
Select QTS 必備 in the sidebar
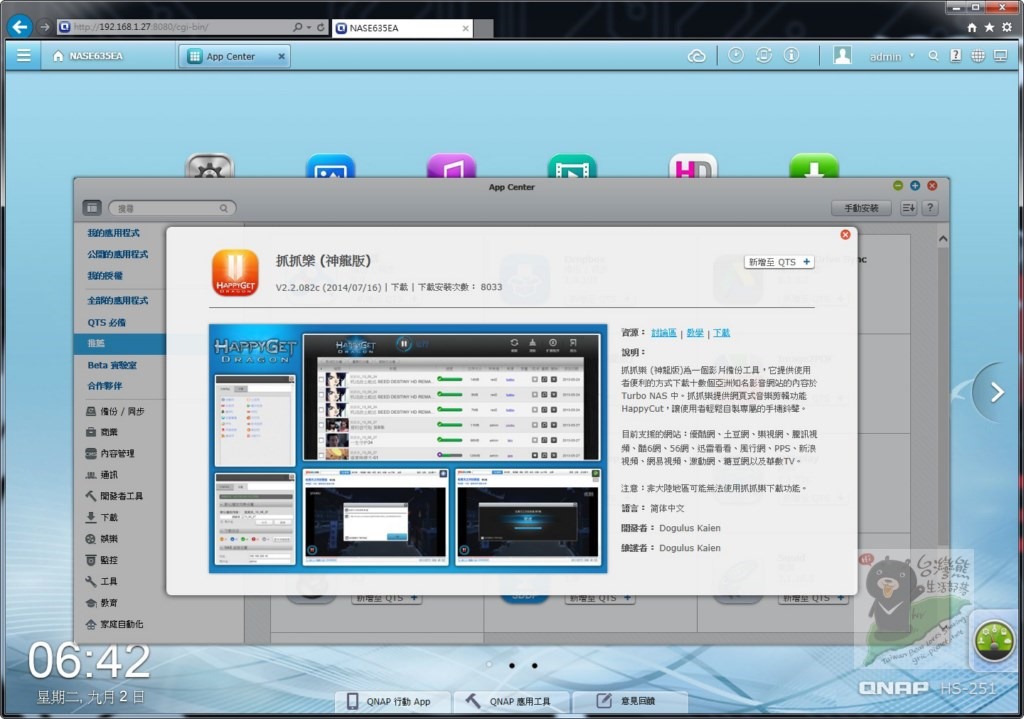point(106,323)
